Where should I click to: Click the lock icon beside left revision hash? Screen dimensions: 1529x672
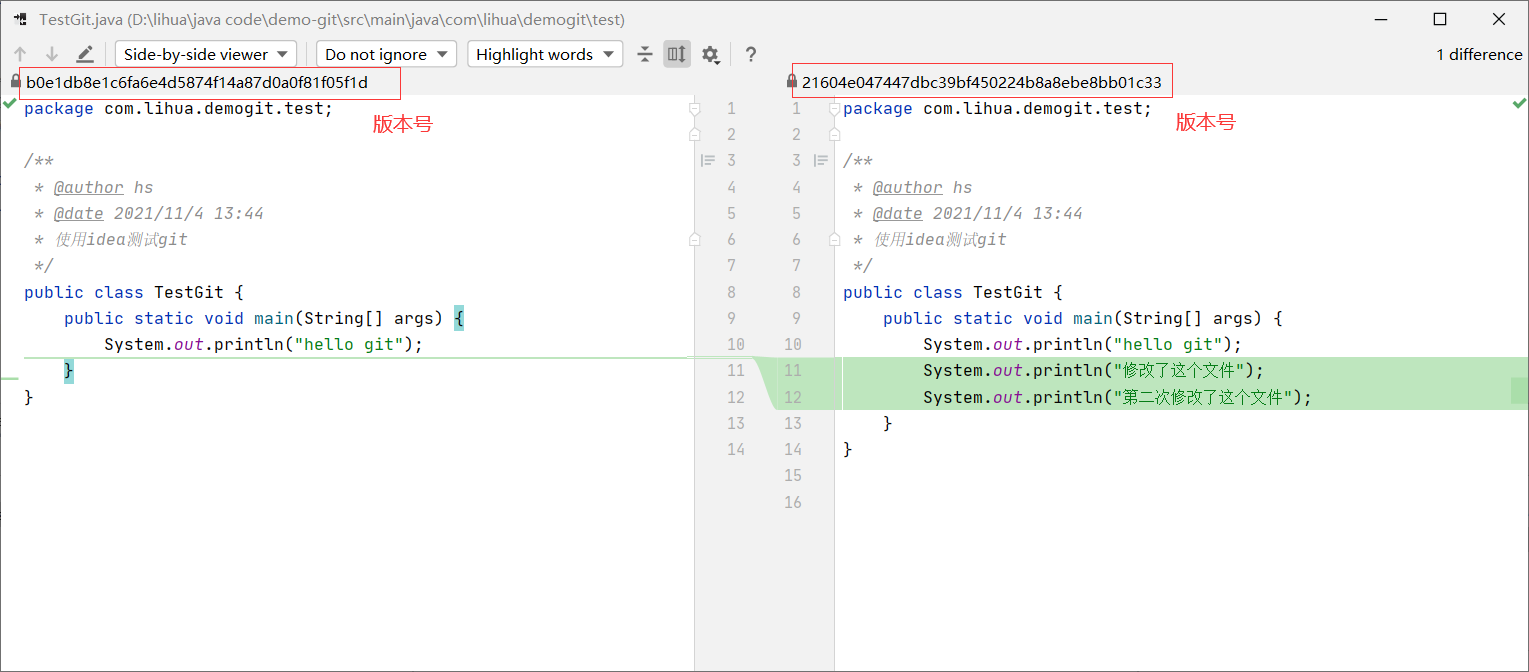point(14,80)
